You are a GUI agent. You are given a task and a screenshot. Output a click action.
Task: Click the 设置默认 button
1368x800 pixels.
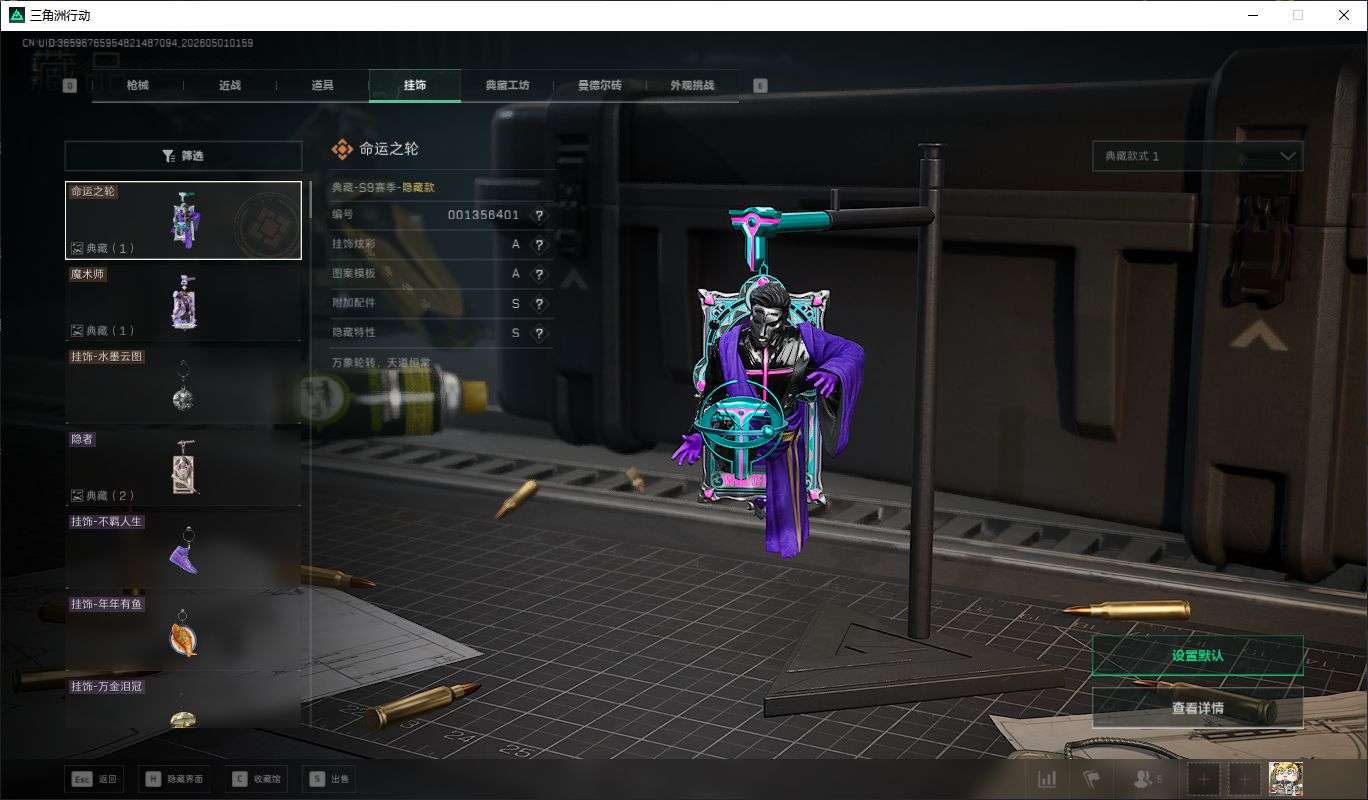point(1198,656)
